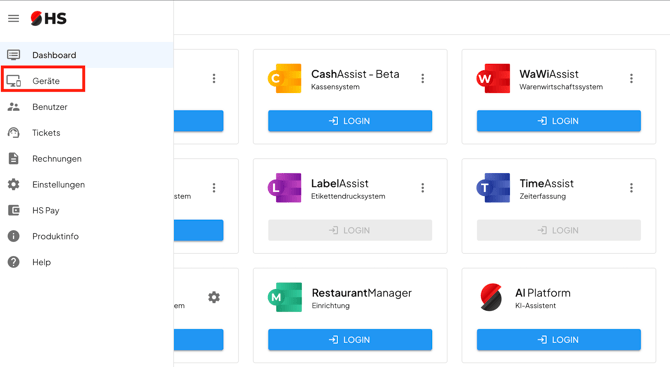Expand CashAssist three-dot options menu
The image size is (670, 367).
coord(423,78)
